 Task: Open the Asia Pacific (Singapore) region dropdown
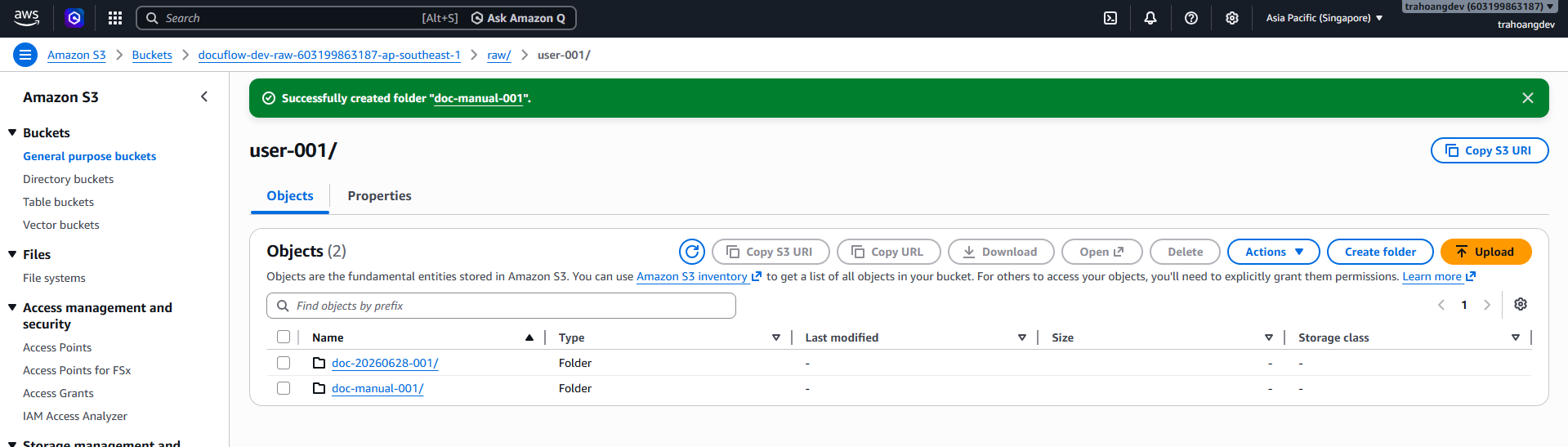[x=1325, y=18]
